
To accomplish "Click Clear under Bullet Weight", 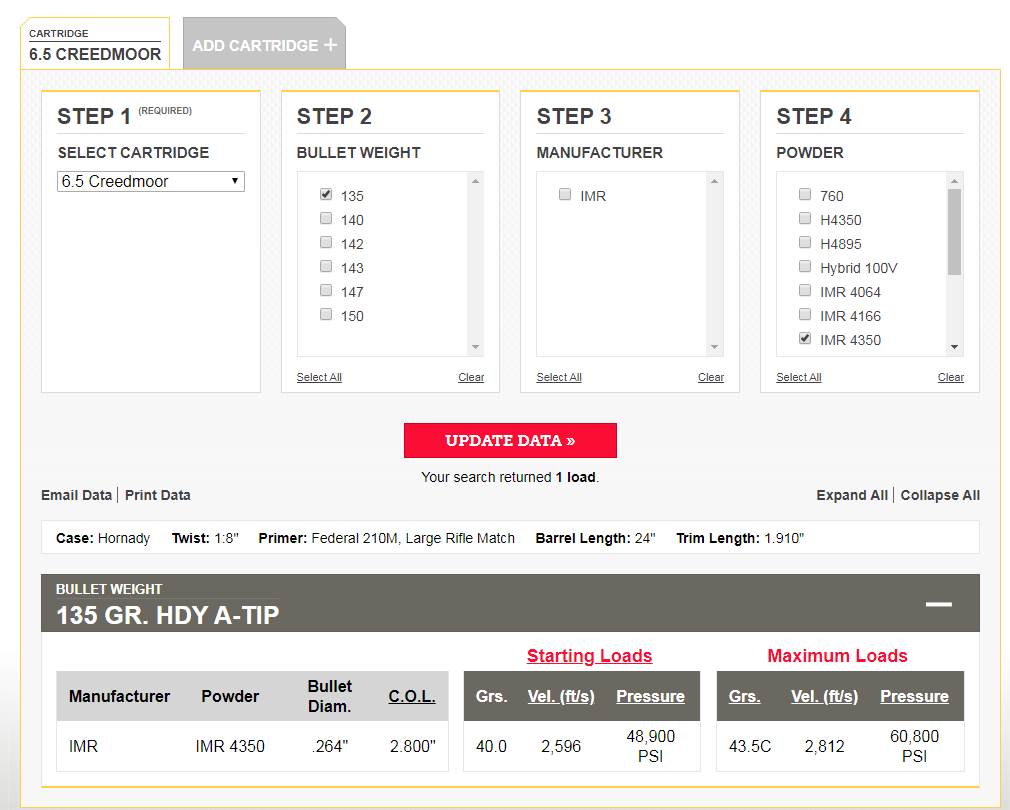I will [471, 377].
